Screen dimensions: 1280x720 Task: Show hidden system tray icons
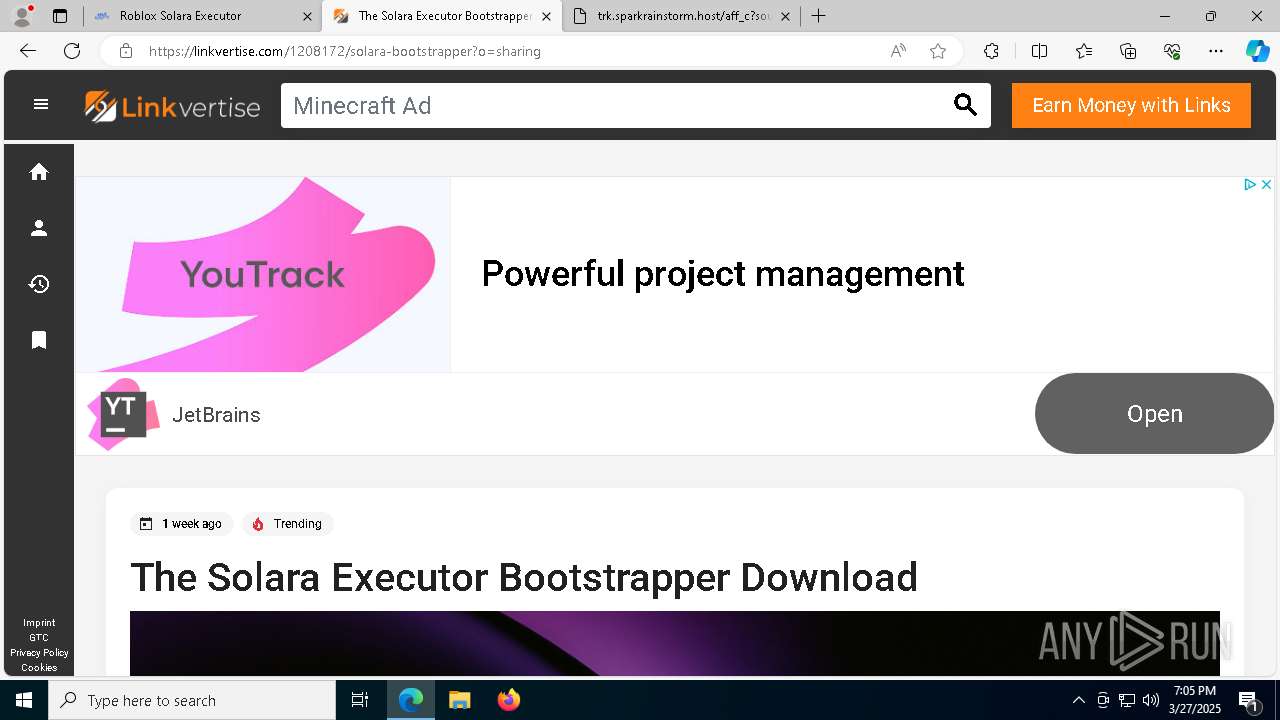point(1078,700)
